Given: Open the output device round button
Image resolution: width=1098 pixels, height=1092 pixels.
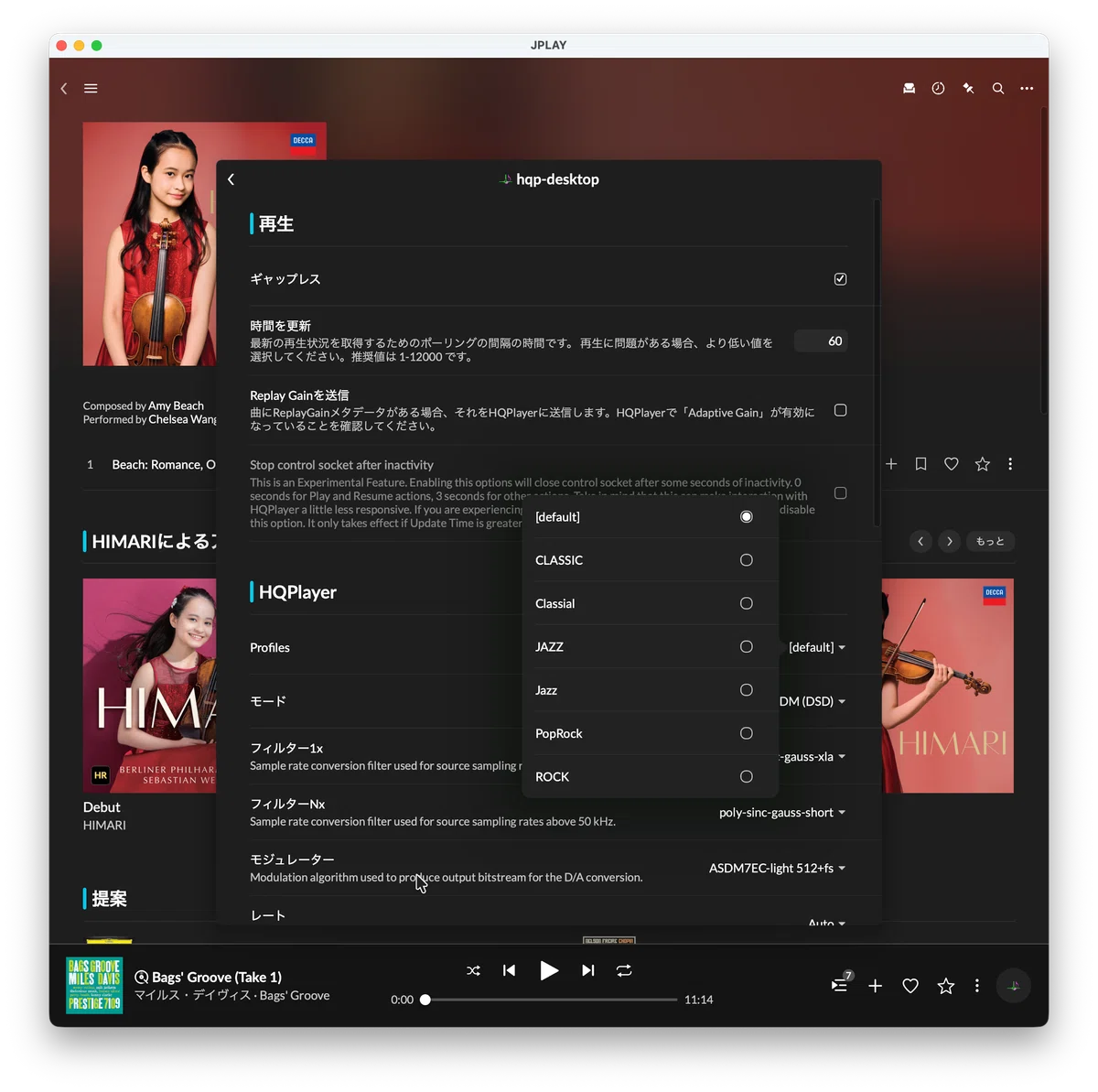Looking at the screenshot, I should (x=1014, y=986).
